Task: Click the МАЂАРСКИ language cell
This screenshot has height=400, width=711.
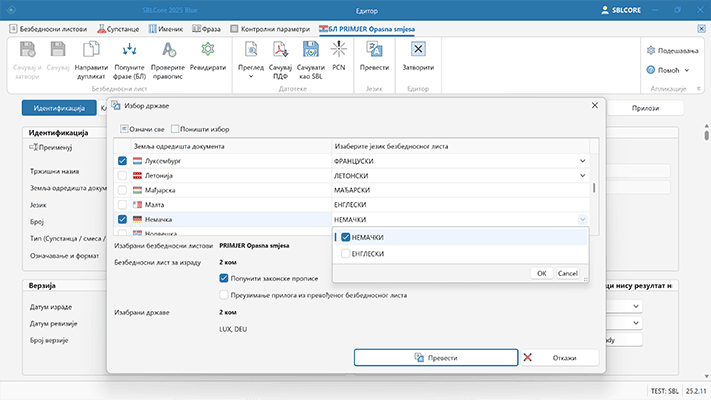Action: tap(460, 190)
